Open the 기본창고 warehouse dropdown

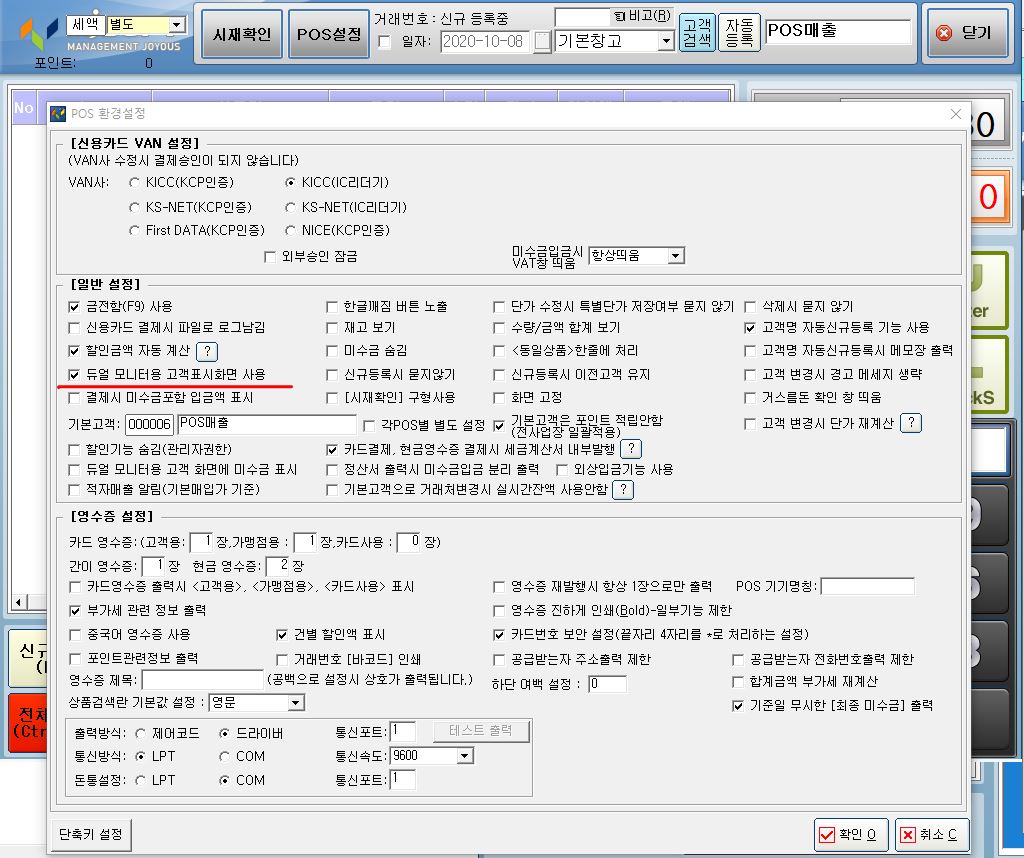coord(665,41)
